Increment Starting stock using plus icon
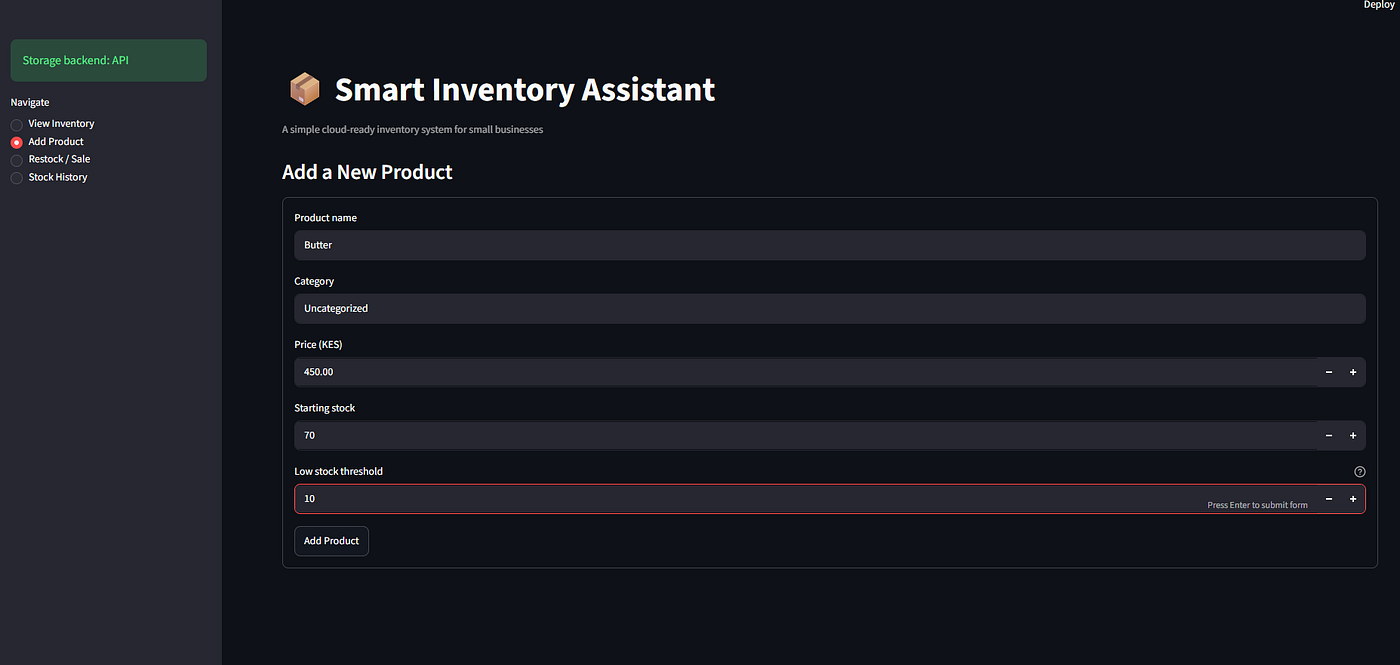This screenshot has width=1400, height=665. click(x=1353, y=436)
